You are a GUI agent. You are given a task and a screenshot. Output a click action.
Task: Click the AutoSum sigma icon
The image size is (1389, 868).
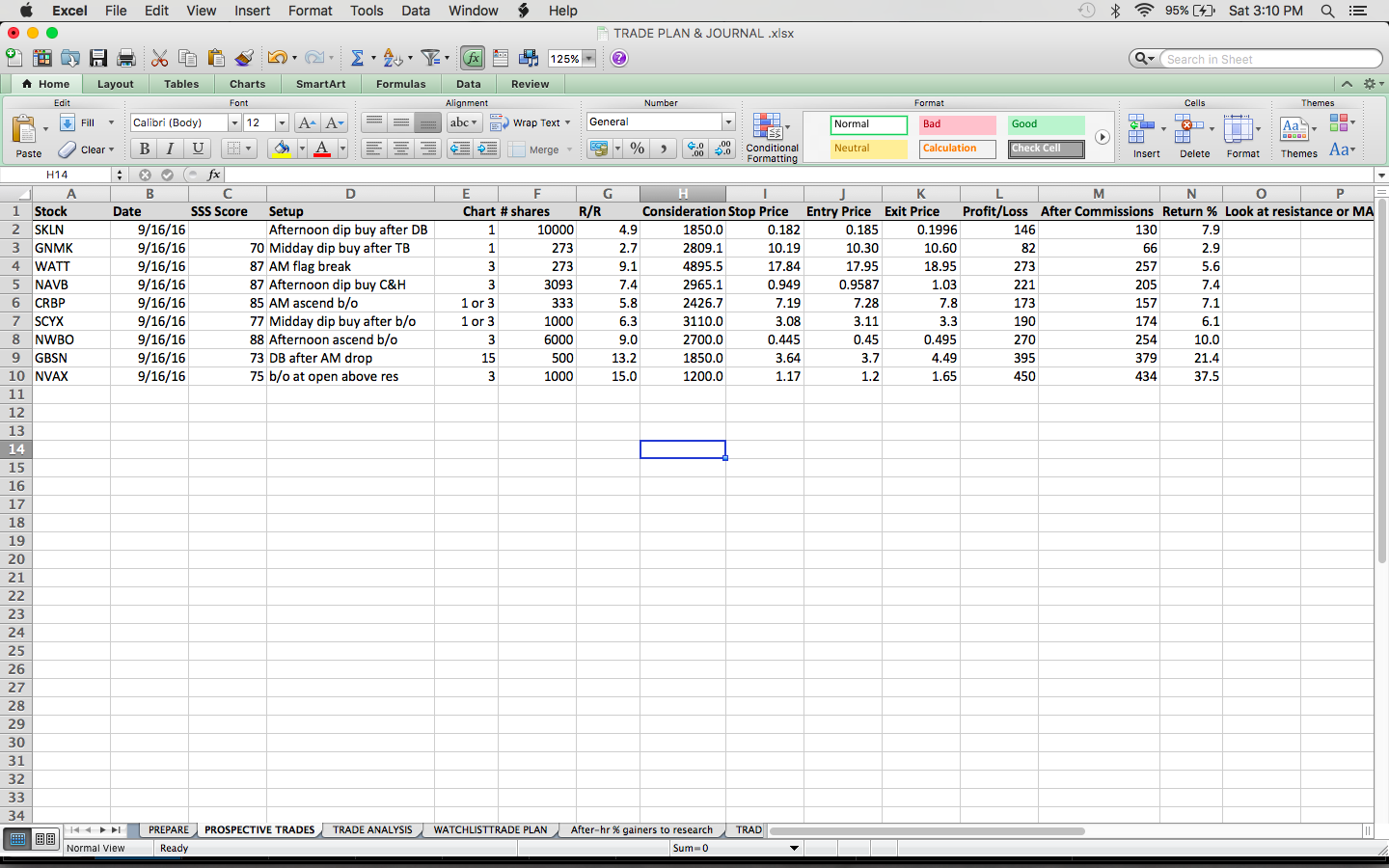[x=357, y=59]
